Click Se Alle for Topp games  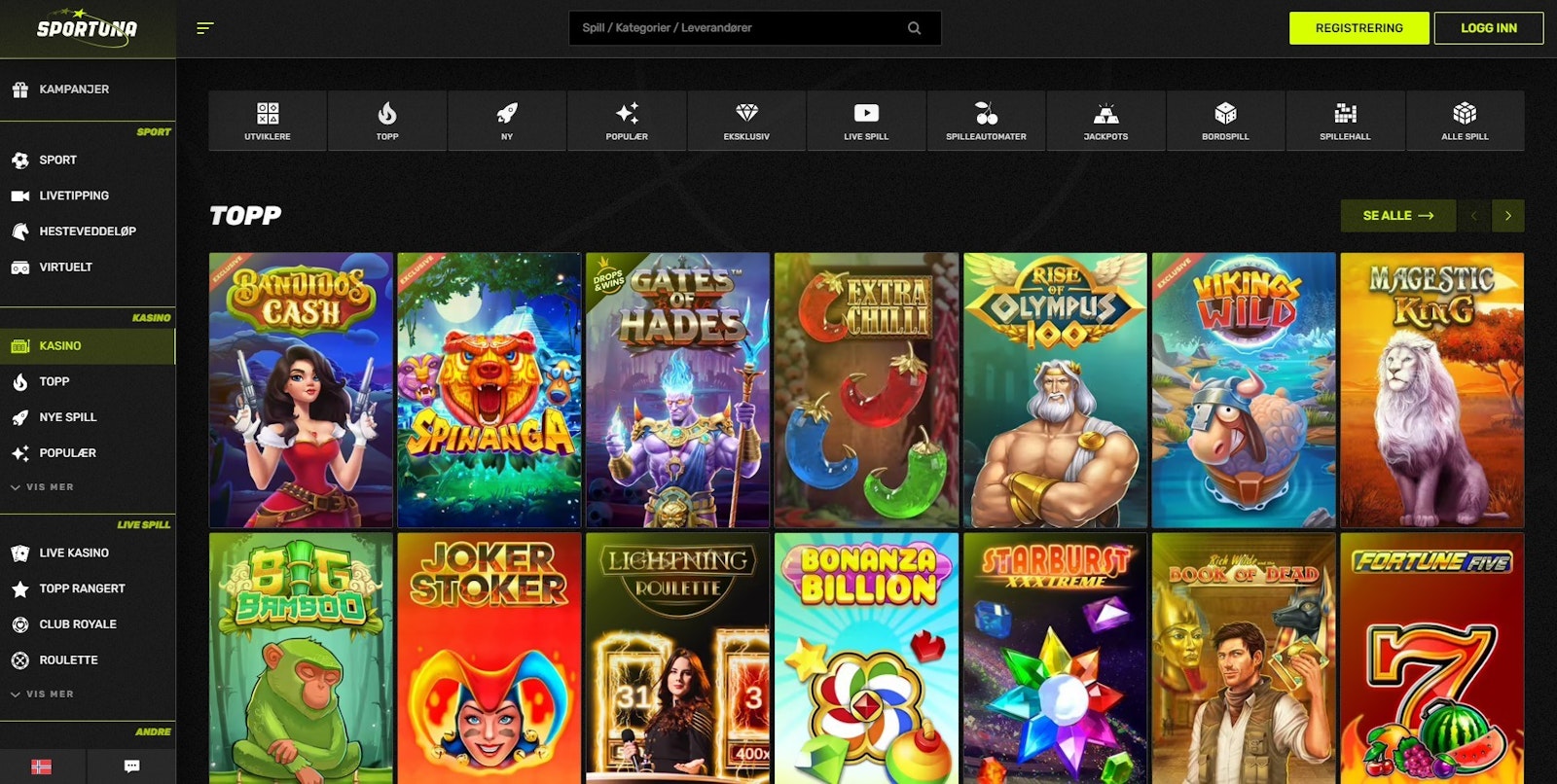(1397, 216)
